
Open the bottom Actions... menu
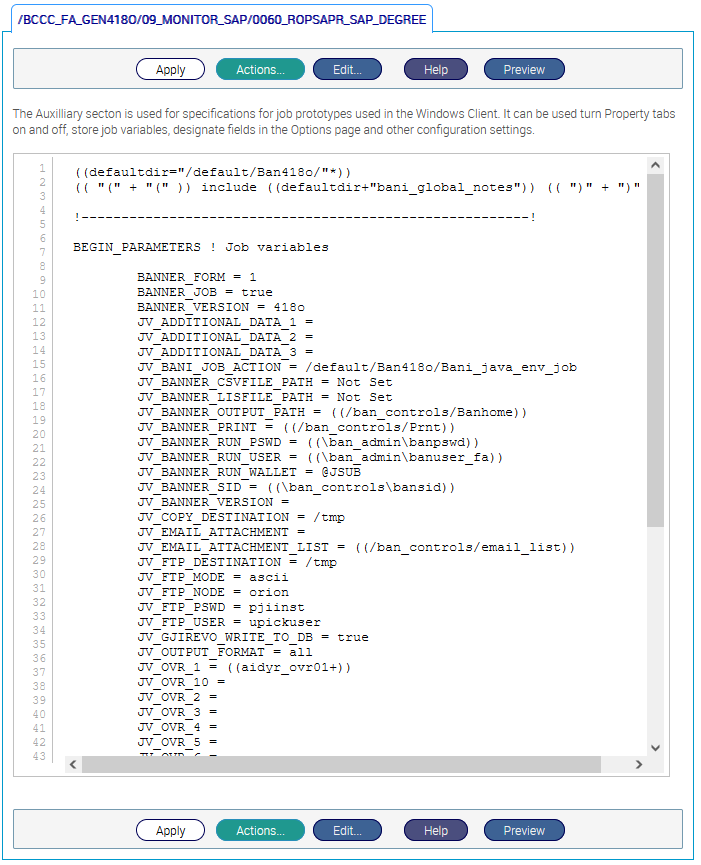pos(260,831)
